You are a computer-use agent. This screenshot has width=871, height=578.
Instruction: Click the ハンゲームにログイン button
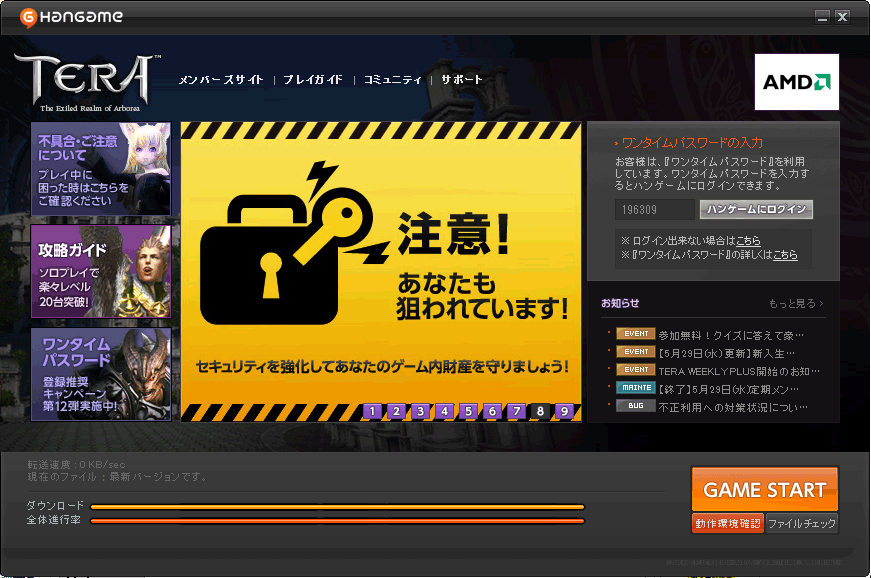click(757, 209)
